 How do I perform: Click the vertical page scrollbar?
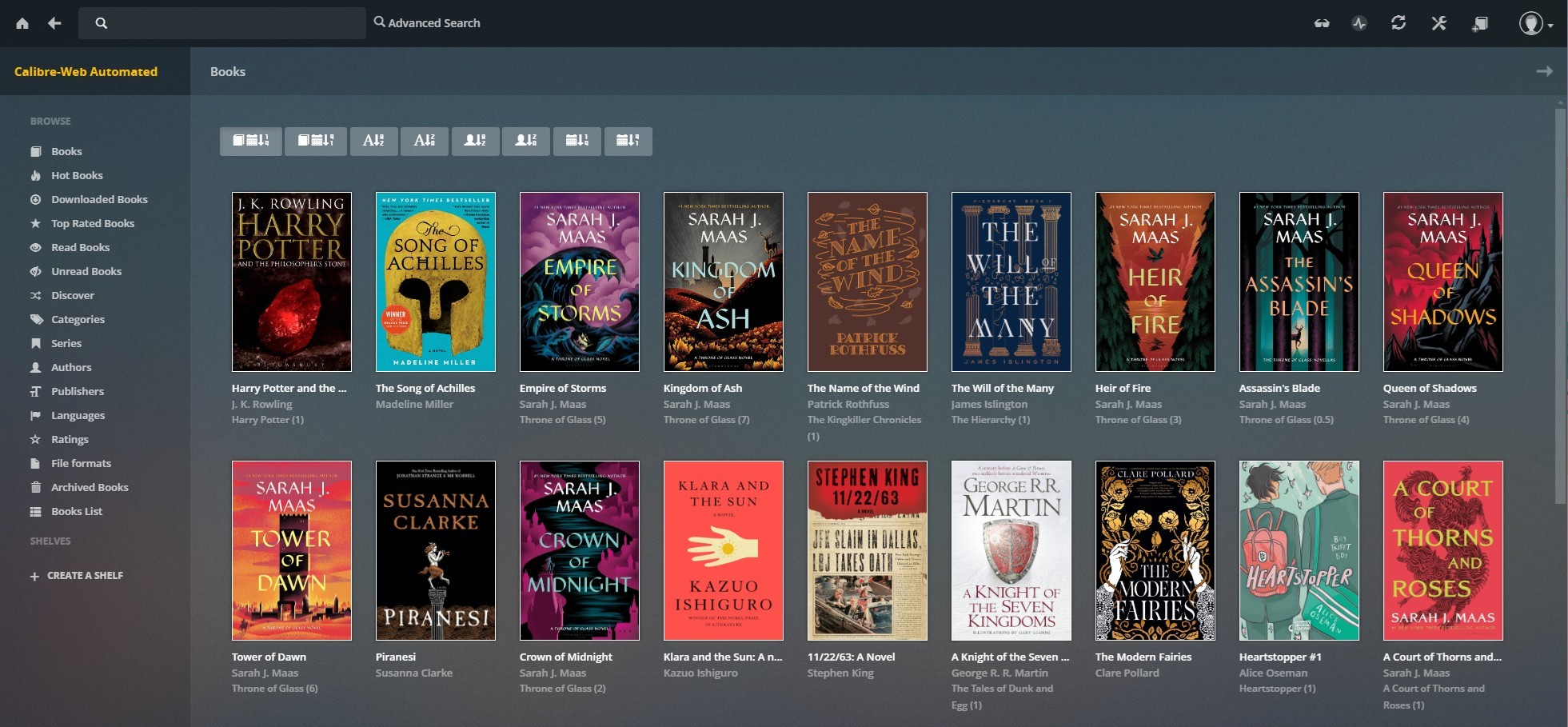(1560, 304)
